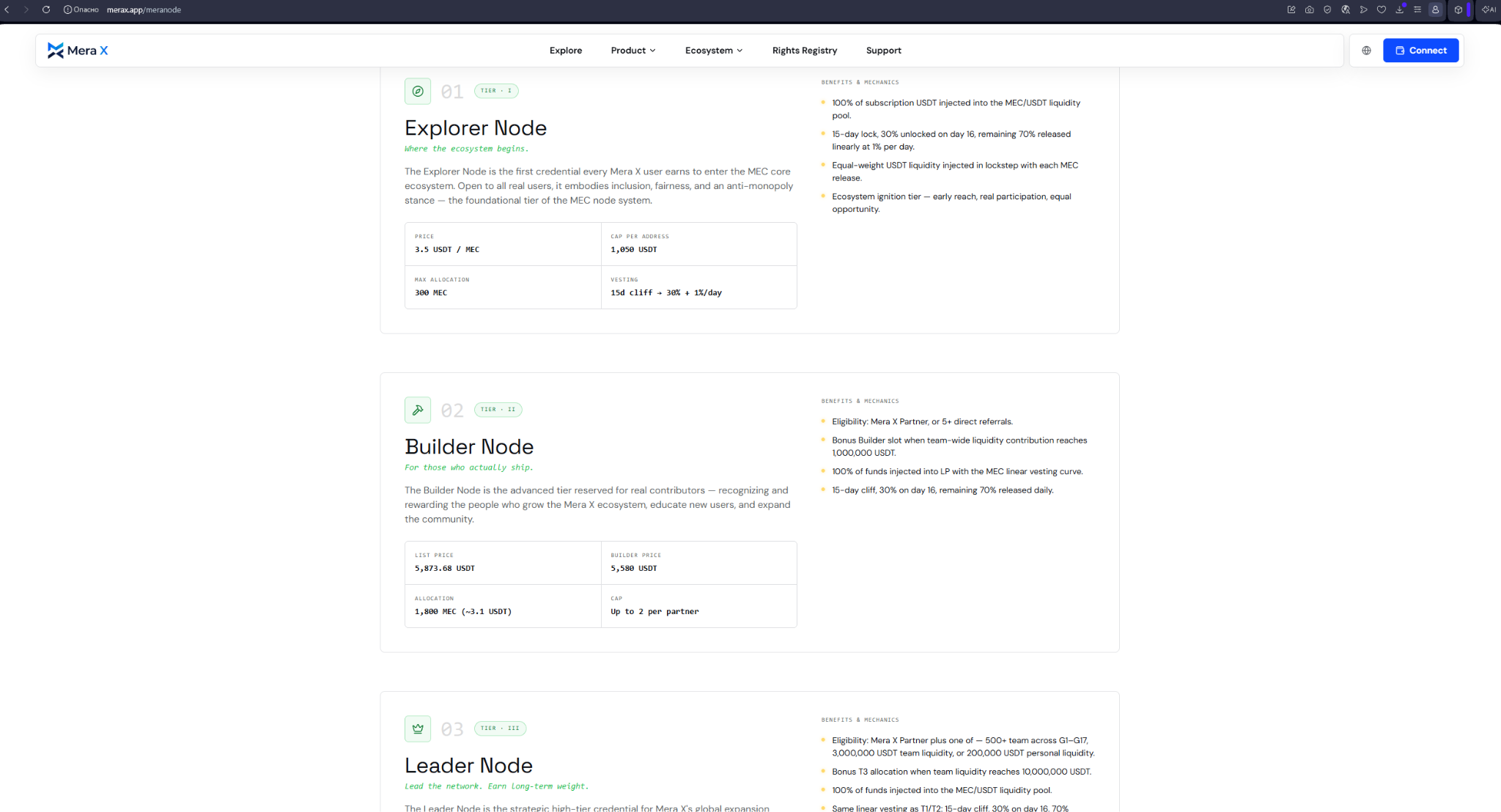Image resolution: width=1501 pixels, height=812 pixels.
Task: Click the '300 MEC' max allocation value
Action: tap(431, 293)
